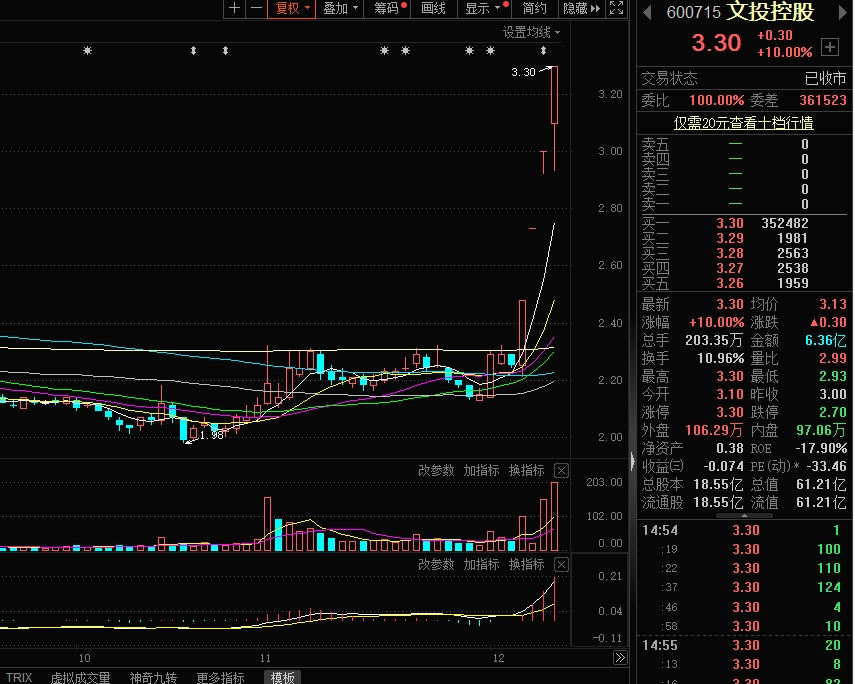This screenshot has height=684, width=855.
Task: Add stock to watchlist plus icon
Action: 829,47
